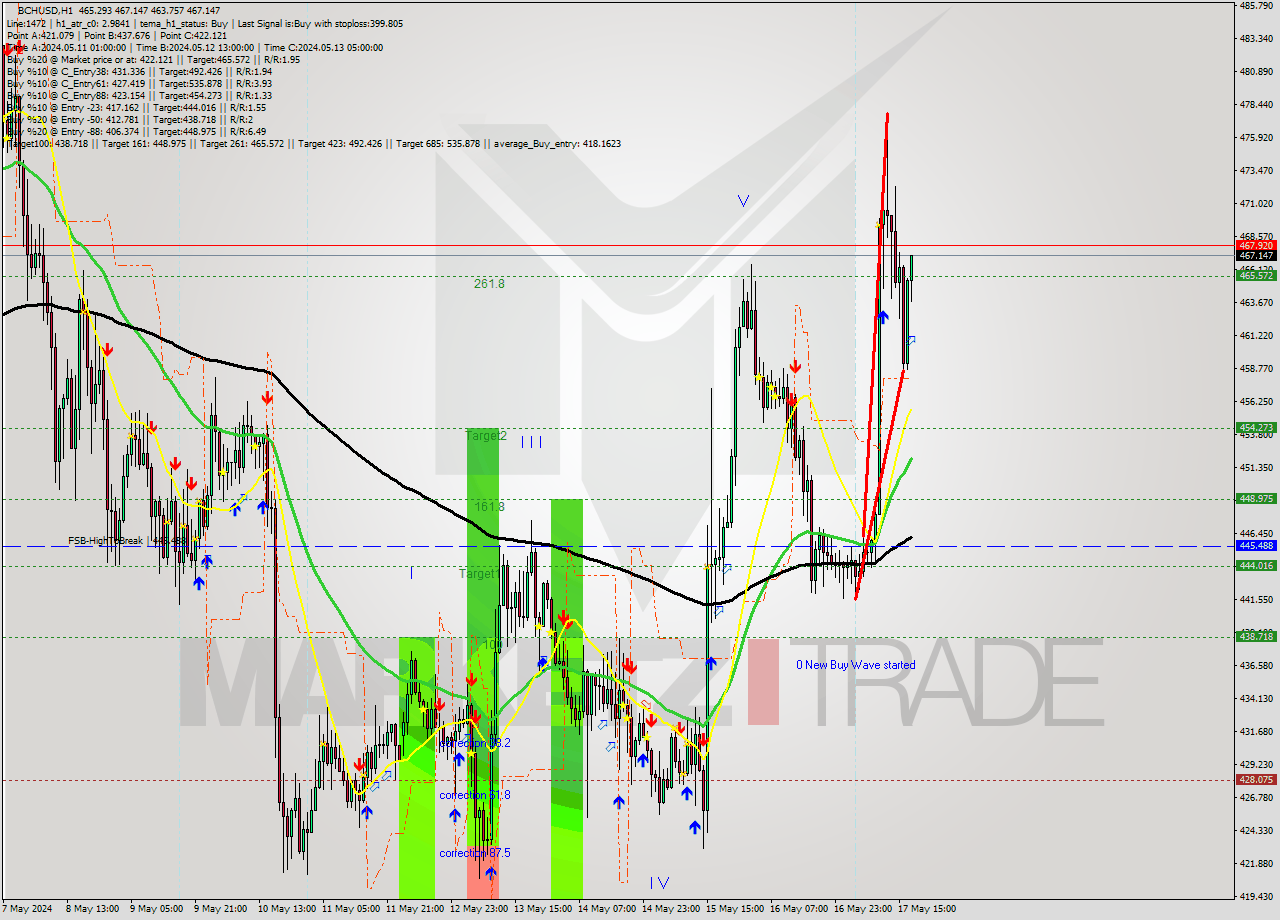The height and width of the screenshot is (920, 1280).
Task: Click the 485.790 axis value
Action: click(x=1255, y=6)
